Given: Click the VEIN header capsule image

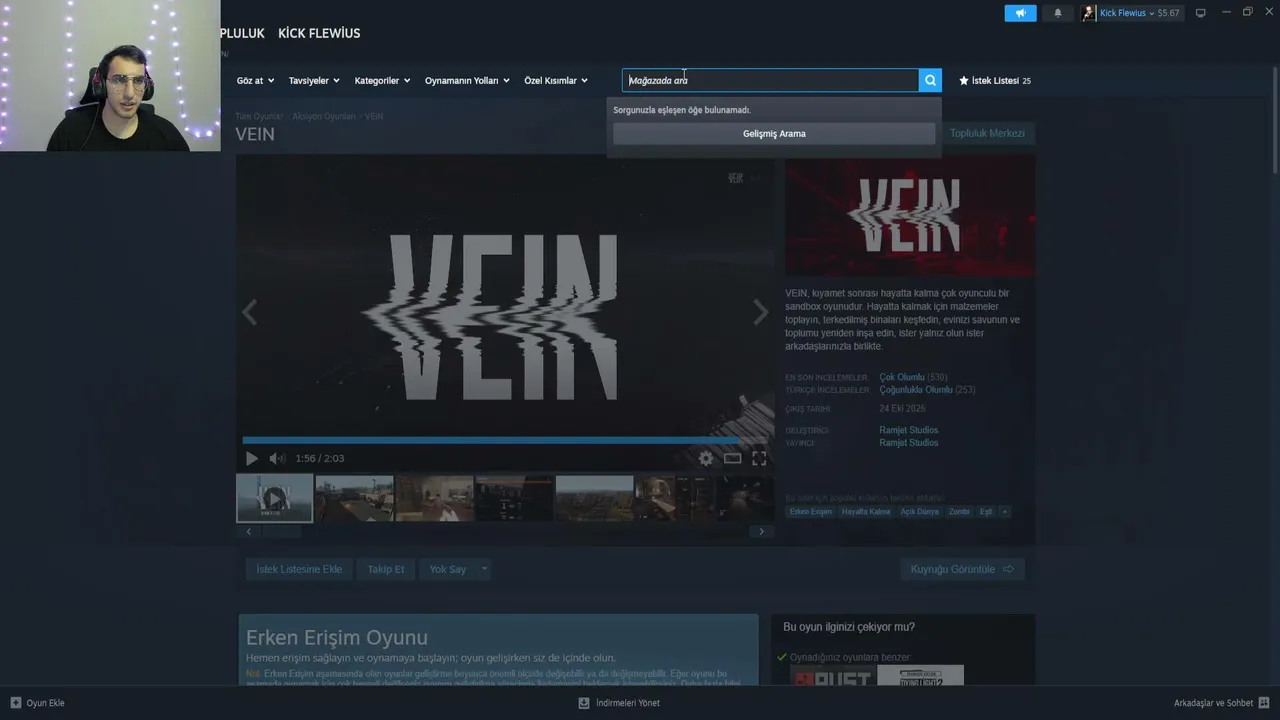Looking at the screenshot, I should click(910, 216).
